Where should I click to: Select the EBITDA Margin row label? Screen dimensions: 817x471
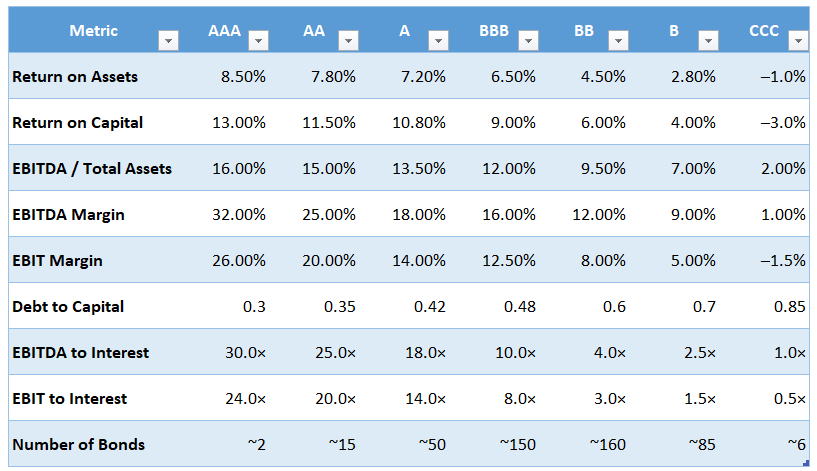tap(68, 214)
